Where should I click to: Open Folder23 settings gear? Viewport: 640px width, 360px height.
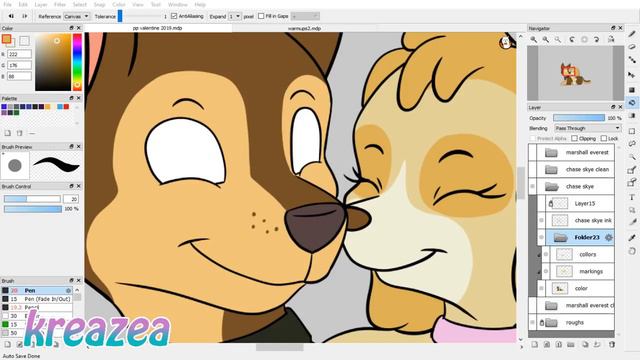pyautogui.click(x=609, y=237)
